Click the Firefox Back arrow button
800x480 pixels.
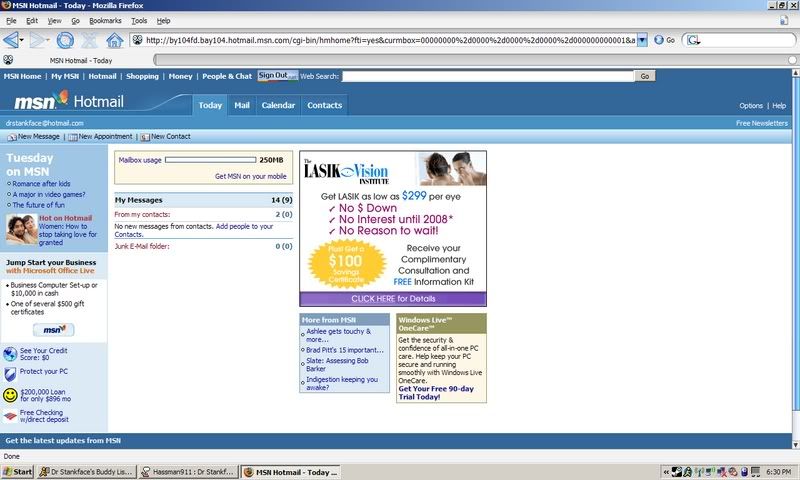click(11, 40)
